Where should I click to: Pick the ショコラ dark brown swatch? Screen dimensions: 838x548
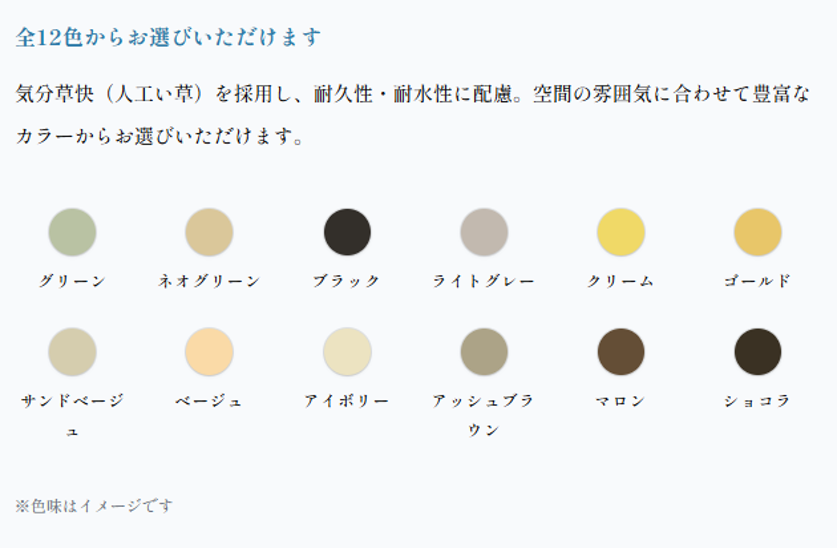click(757, 352)
